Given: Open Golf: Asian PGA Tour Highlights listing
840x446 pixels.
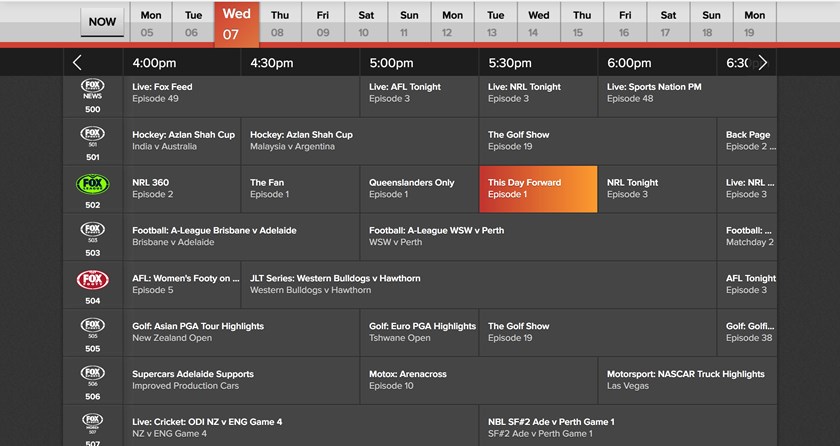Looking at the screenshot, I should pyautogui.click(x=242, y=332).
